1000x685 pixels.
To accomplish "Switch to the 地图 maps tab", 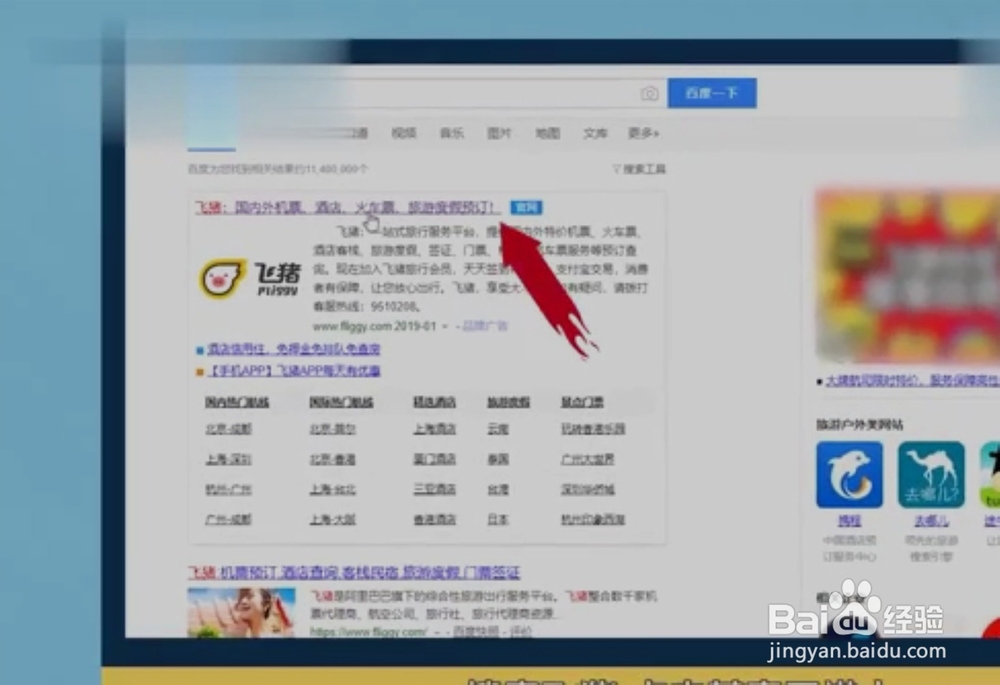I will click(x=548, y=131).
